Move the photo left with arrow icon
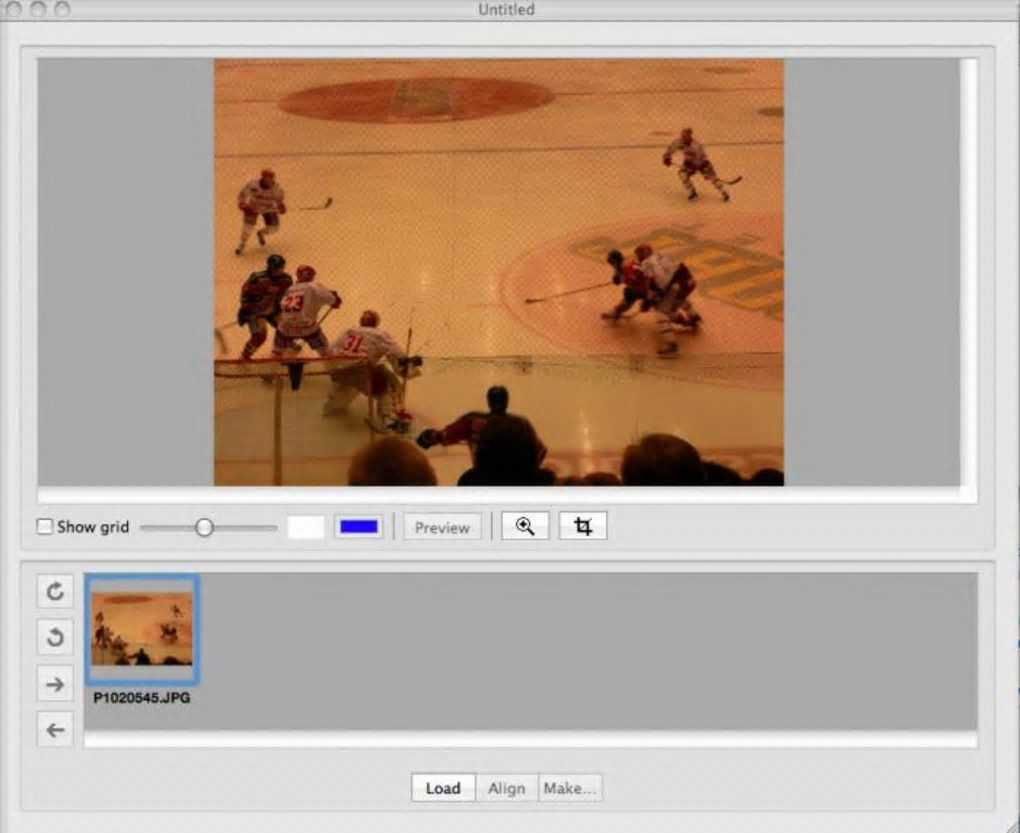Screen dimensions: 1020x833 click(x=56, y=730)
